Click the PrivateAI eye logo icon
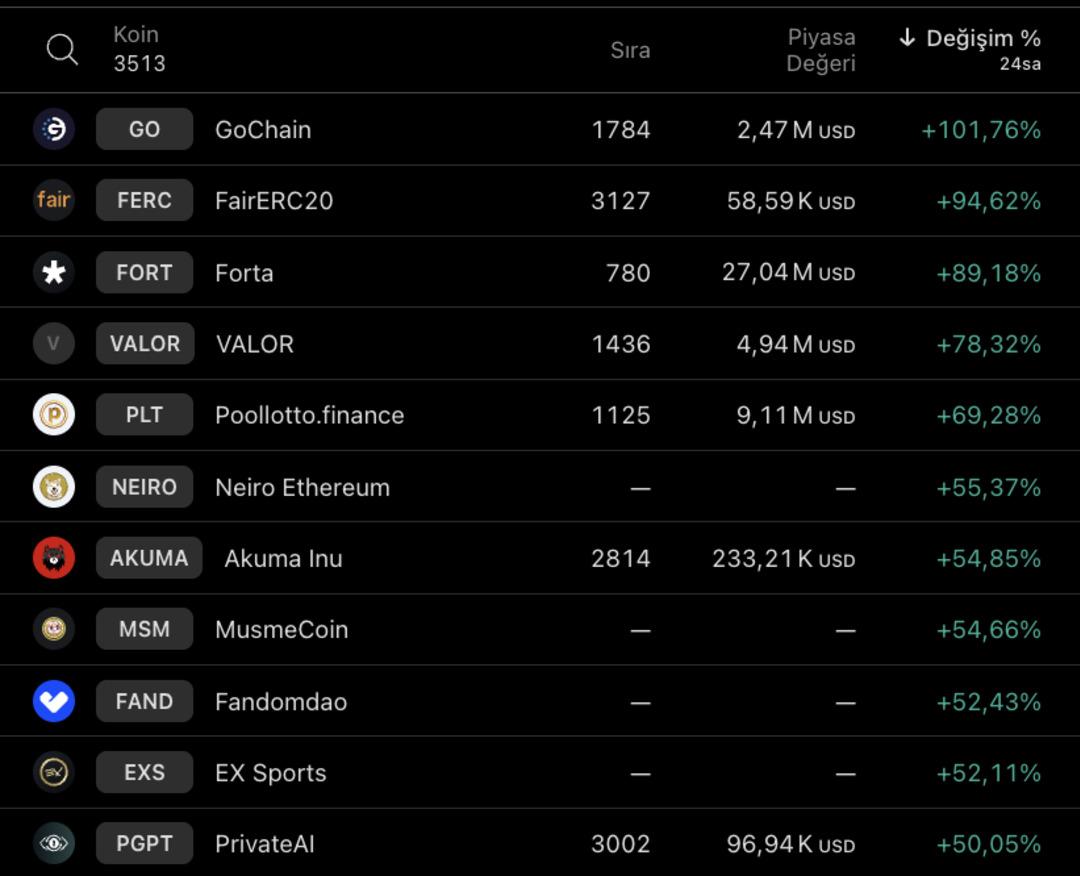The height and width of the screenshot is (876, 1080). coord(54,844)
